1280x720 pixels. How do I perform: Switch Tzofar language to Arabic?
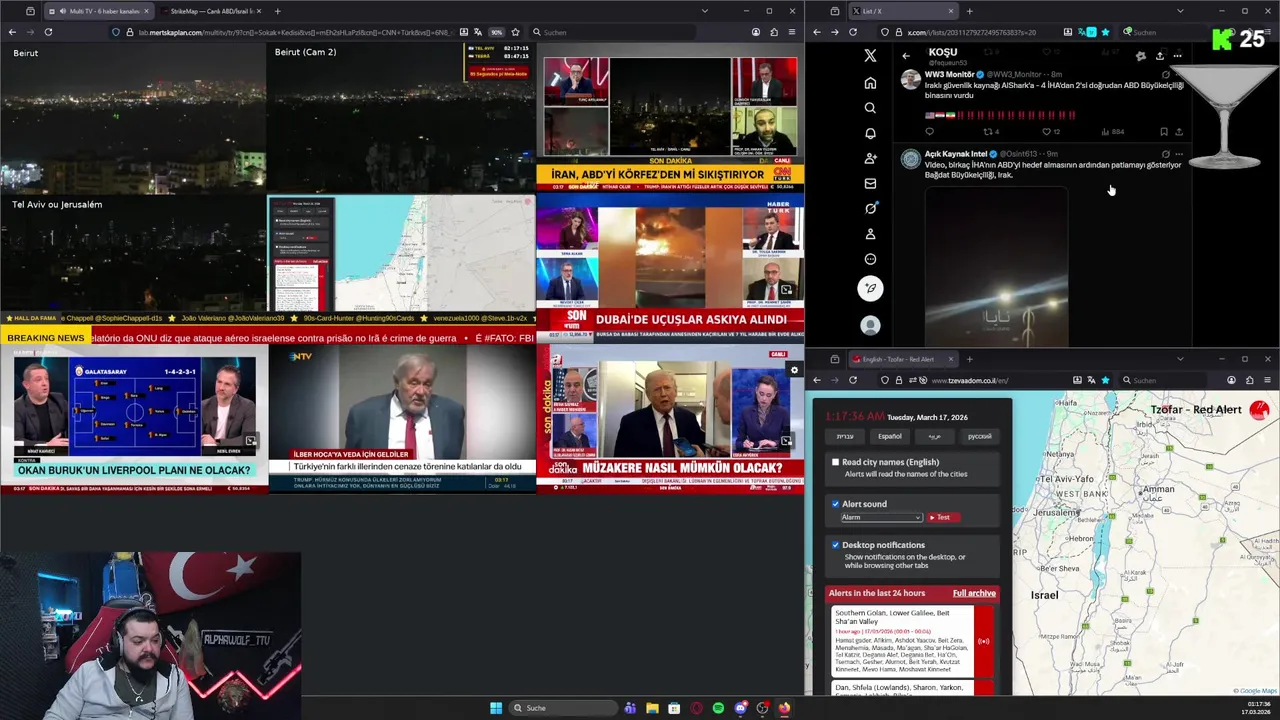[935, 436]
